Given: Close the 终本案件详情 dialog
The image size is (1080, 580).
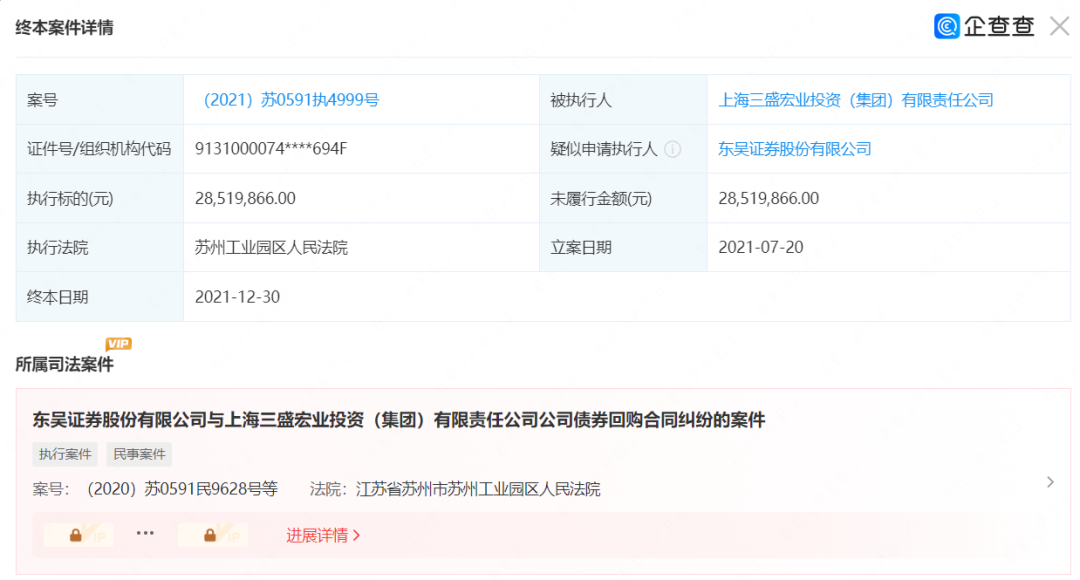Looking at the screenshot, I should (x=1059, y=27).
